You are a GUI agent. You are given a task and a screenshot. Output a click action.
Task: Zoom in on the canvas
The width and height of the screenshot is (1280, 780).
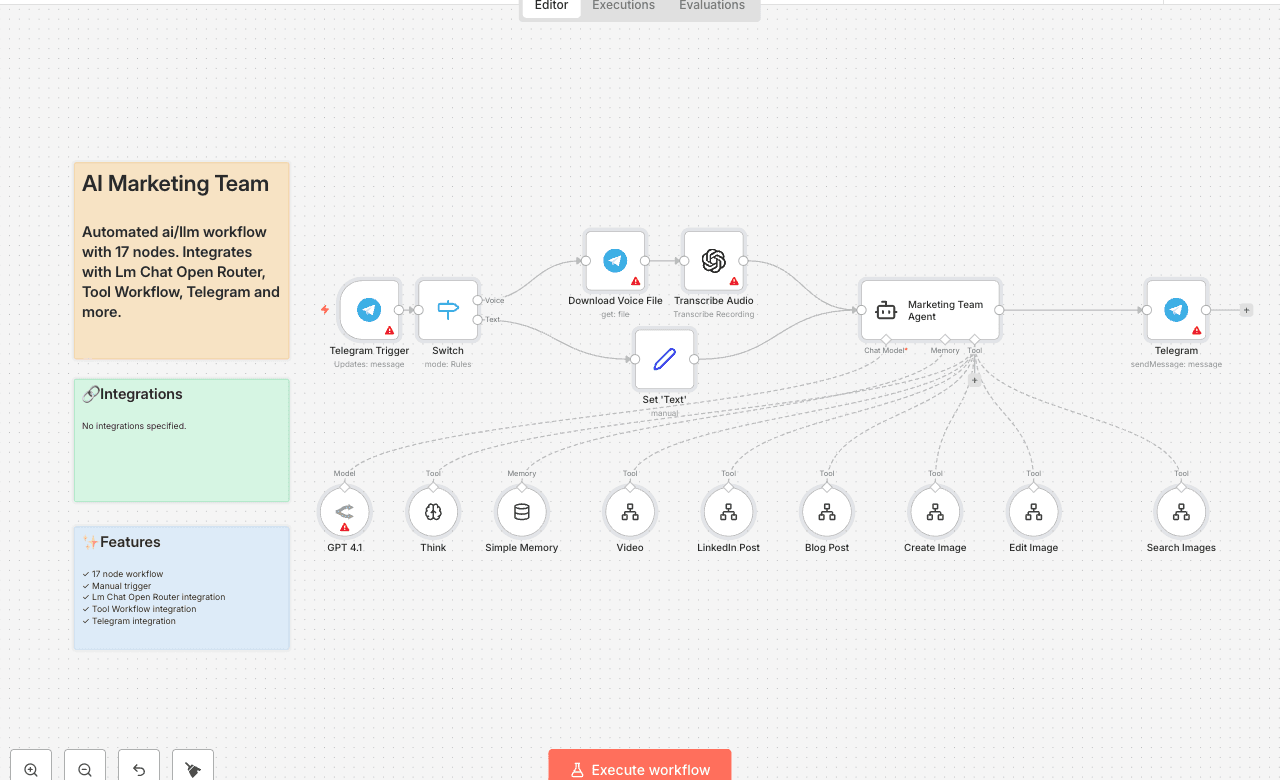coord(31,768)
